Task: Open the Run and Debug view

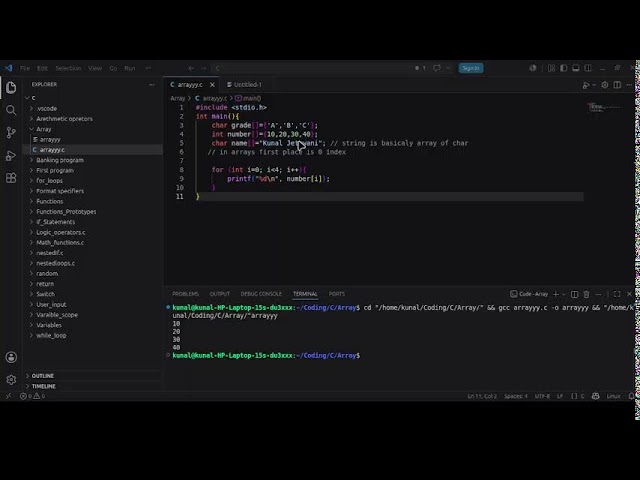Action: [x=11, y=156]
